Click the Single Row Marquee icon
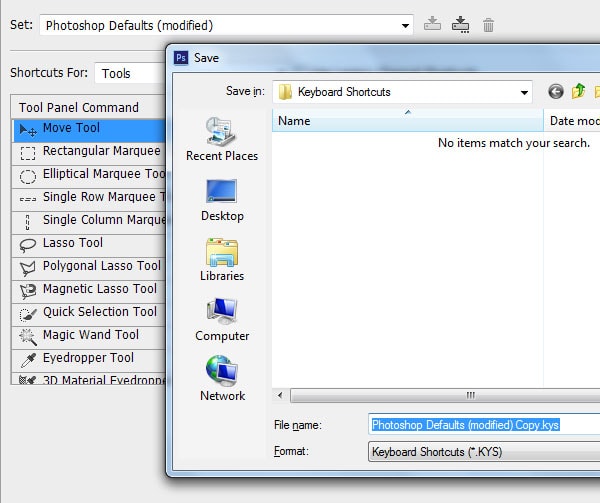The width and height of the screenshot is (600, 503). tap(28, 199)
